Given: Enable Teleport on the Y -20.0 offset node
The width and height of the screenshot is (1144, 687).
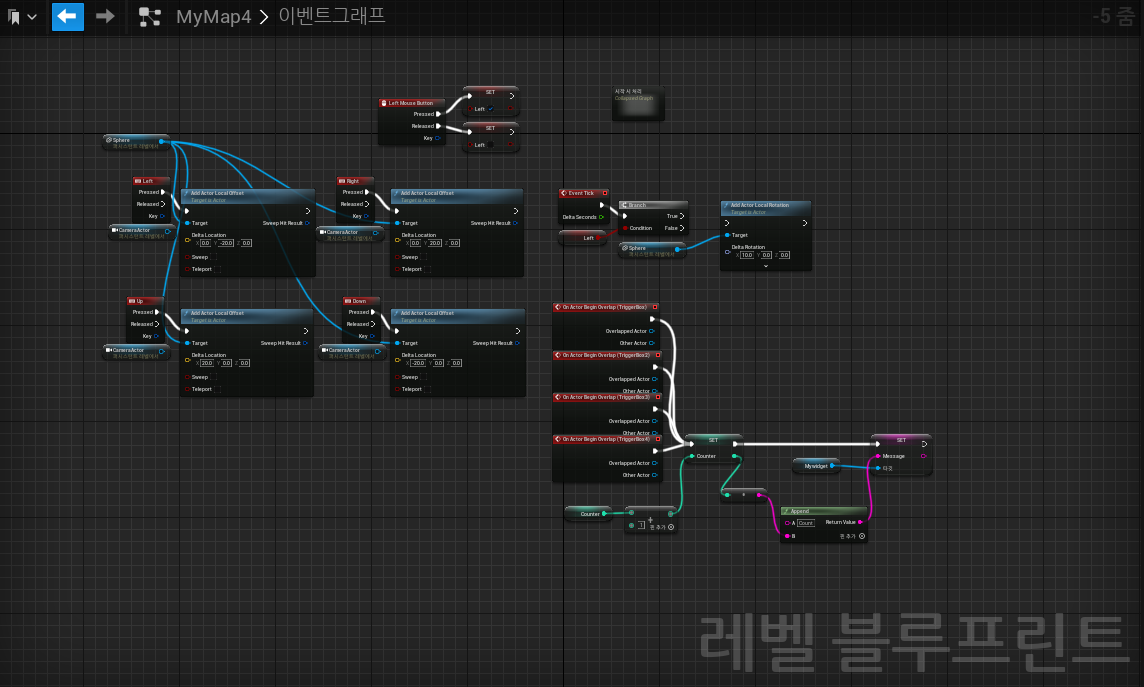Looking at the screenshot, I should tap(217, 269).
